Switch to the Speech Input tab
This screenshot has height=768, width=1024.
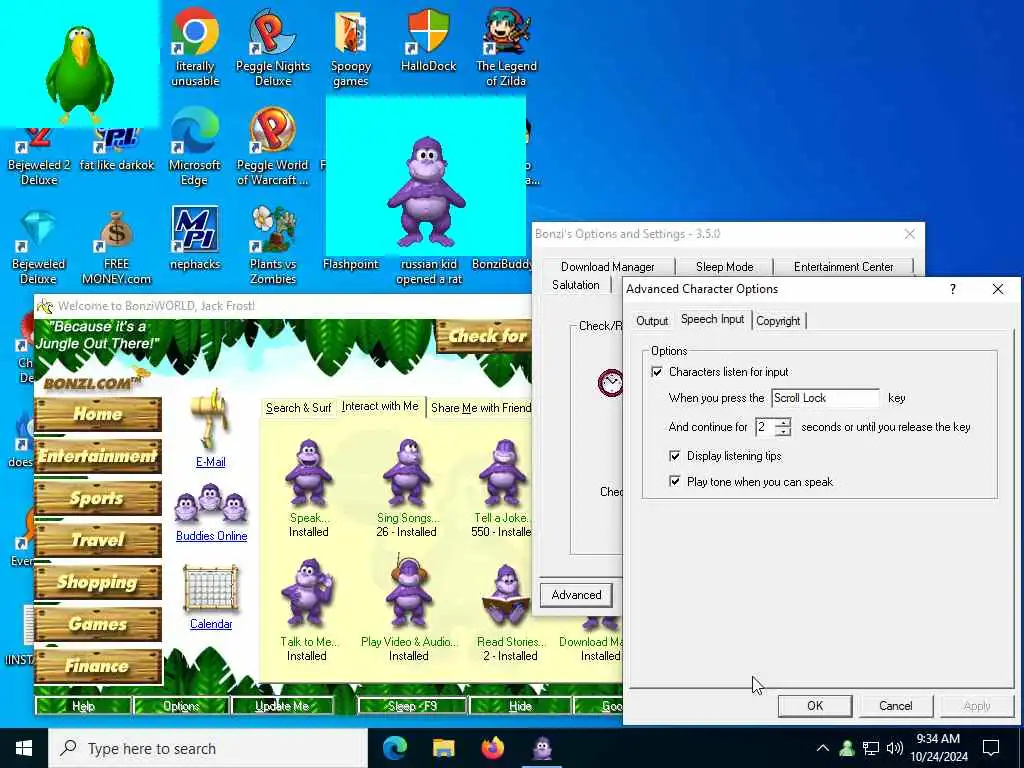click(x=712, y=319)
